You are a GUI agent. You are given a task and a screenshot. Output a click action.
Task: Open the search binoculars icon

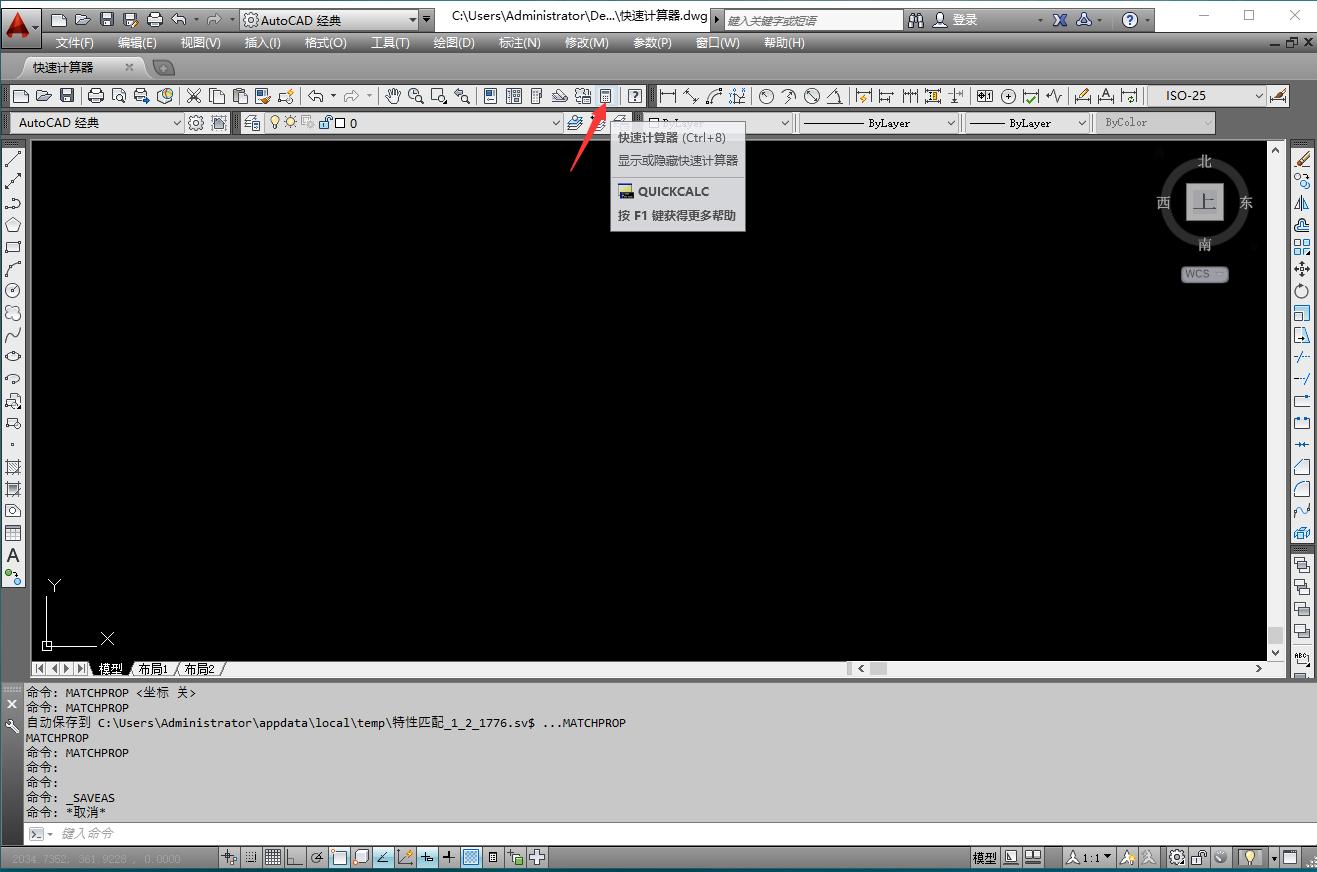(916, 20)
